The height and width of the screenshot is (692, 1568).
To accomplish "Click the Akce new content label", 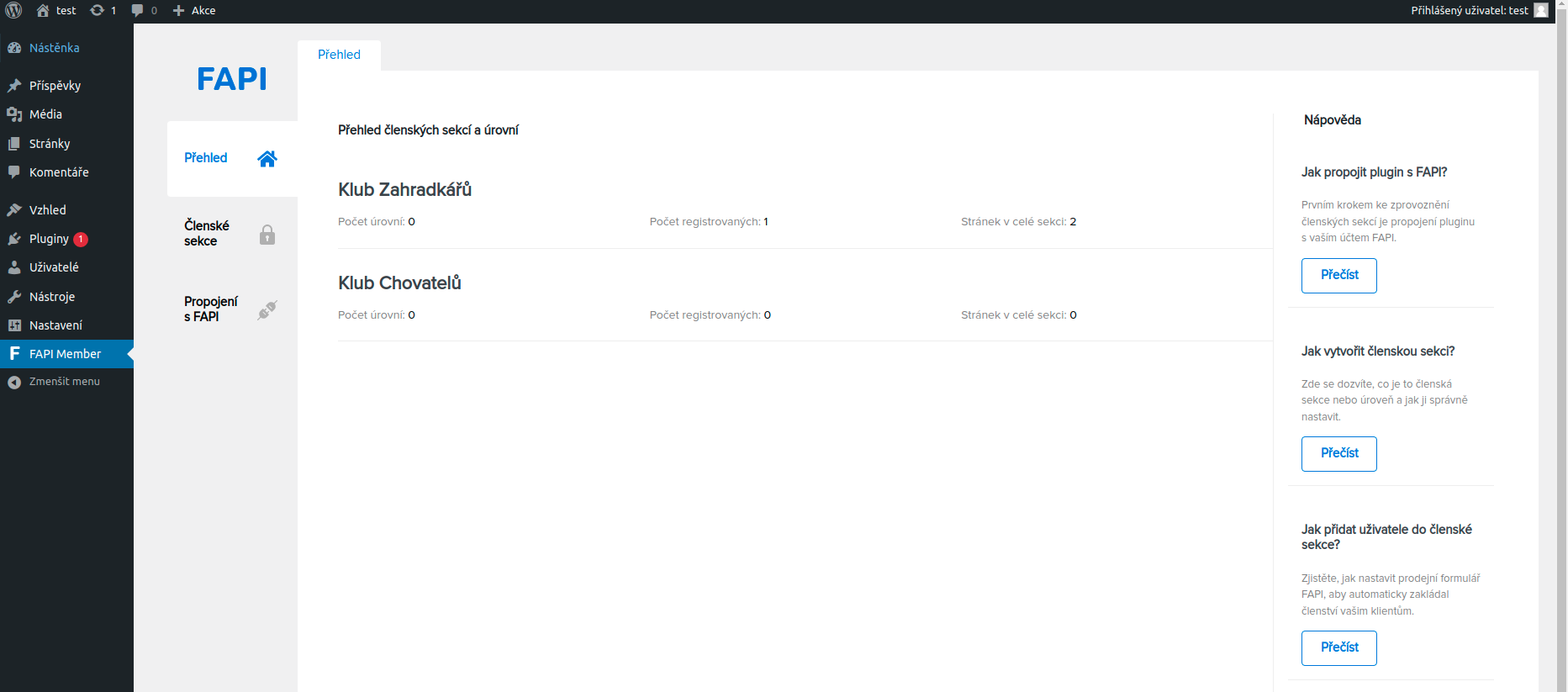I will click(203, 11).
